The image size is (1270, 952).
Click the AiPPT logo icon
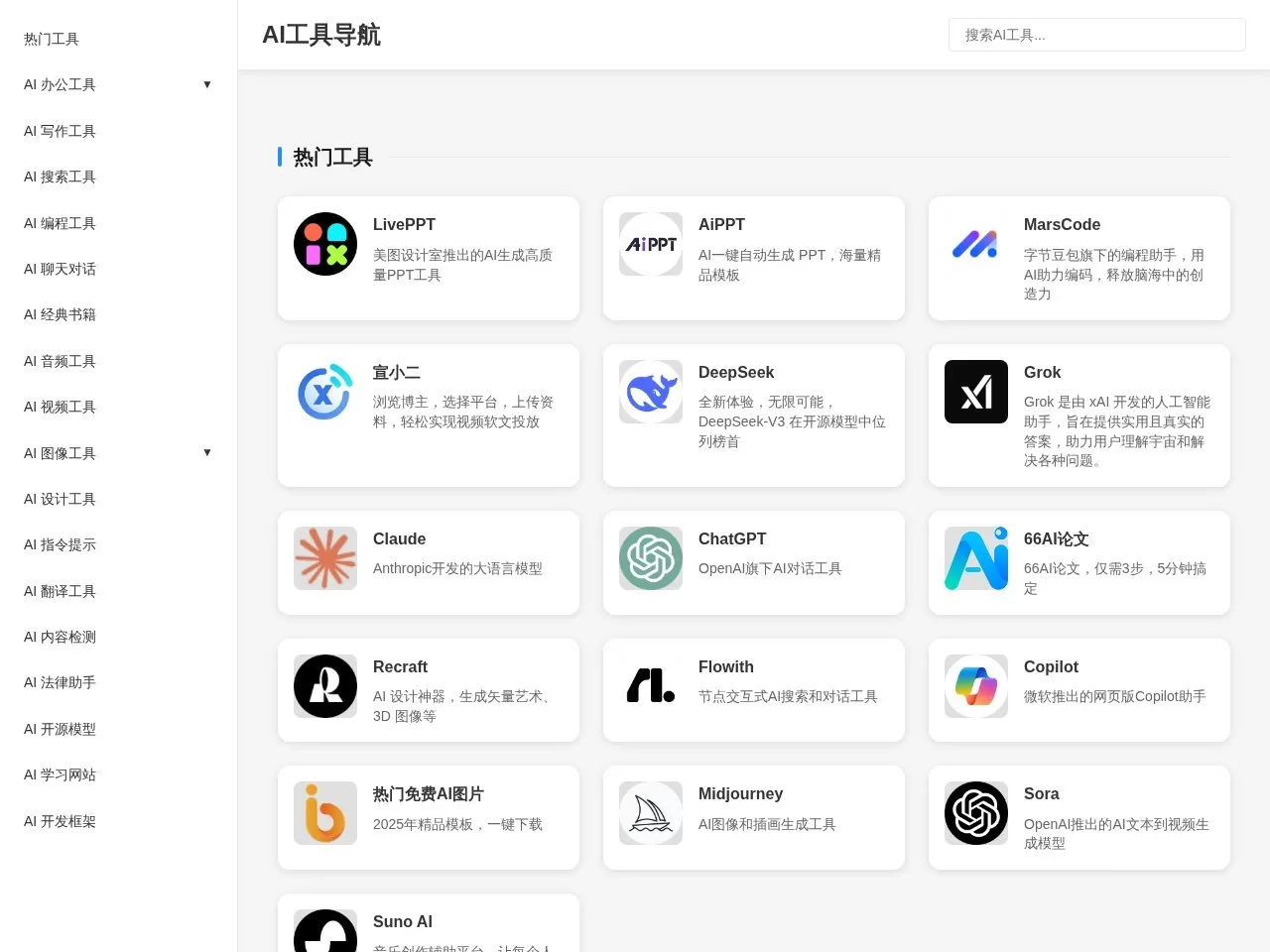[651, 244]
